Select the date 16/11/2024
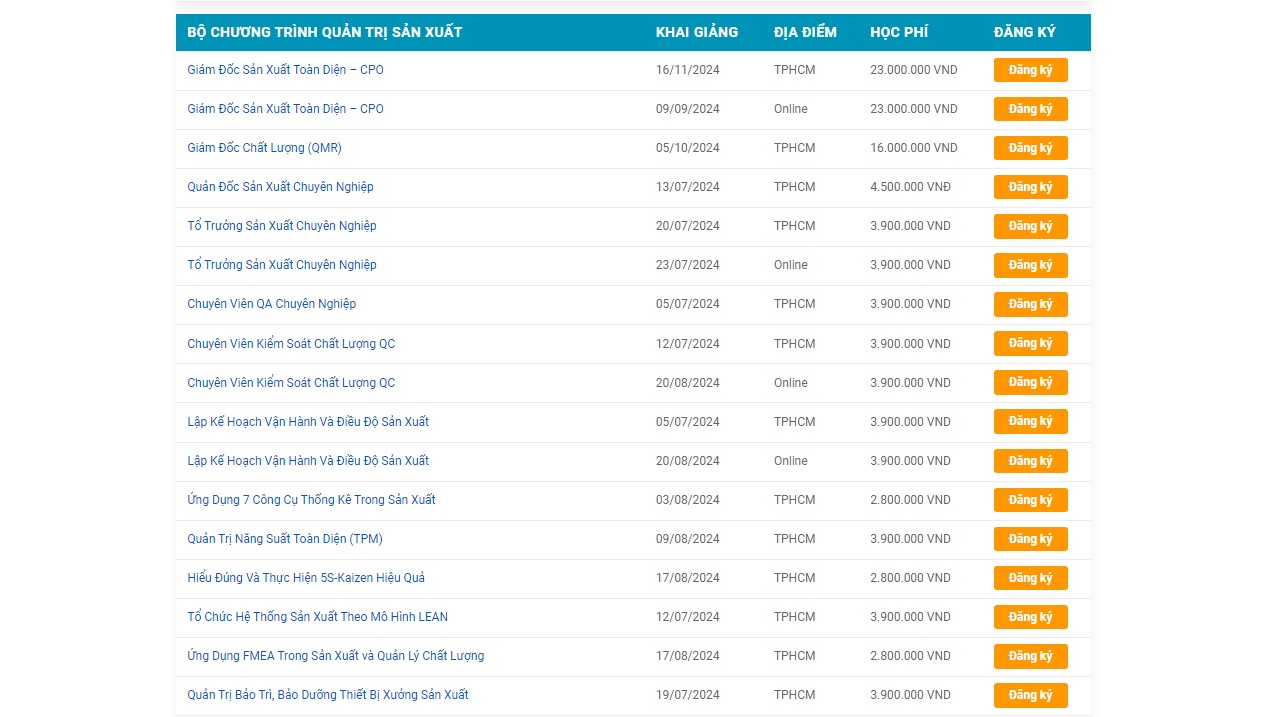The width and height of the screenshot is (1273, 717). pos(688,70)
